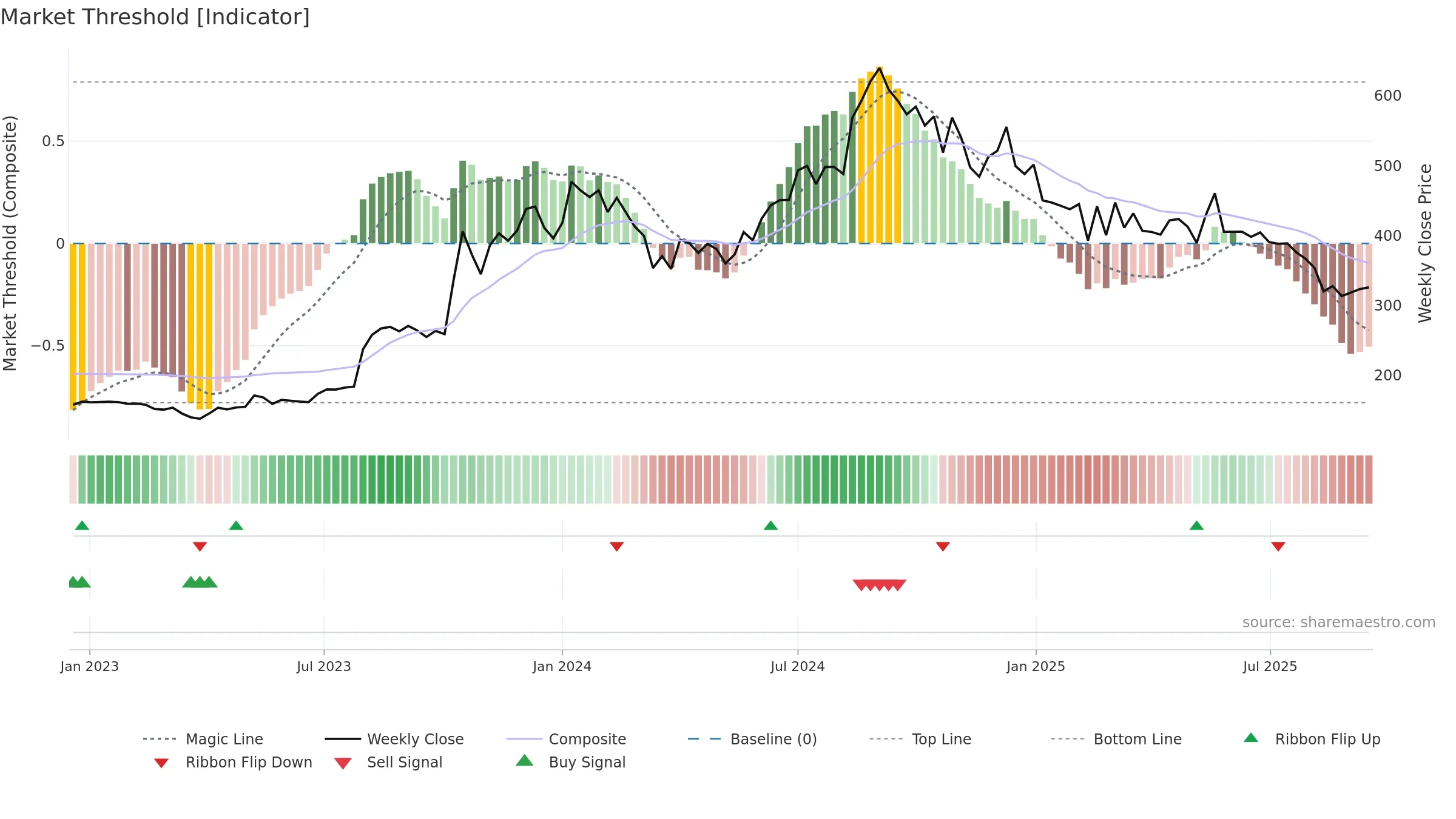The width and height of the screenshot is (1456, 819).
Task: Toggle the Buy Signal legend entry
Action: click(x=570, y=762)
